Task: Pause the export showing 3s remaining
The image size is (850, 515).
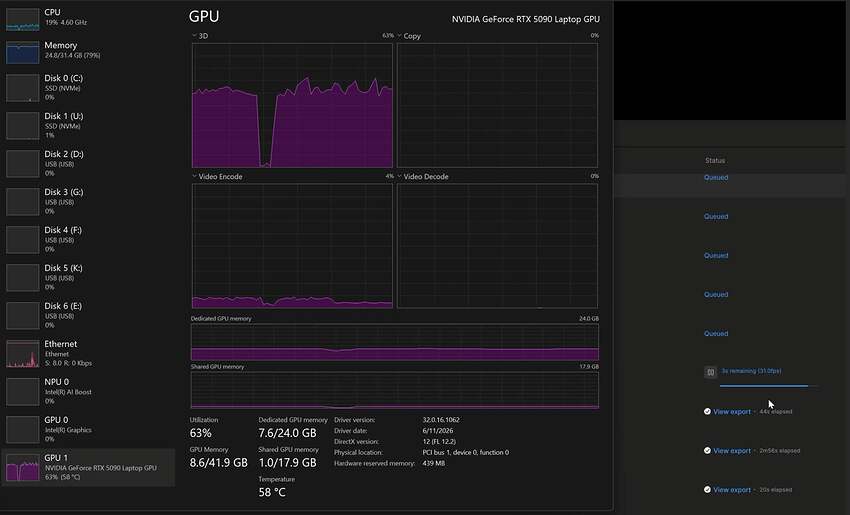Action: pyautogui.click(x=710, y=372)
